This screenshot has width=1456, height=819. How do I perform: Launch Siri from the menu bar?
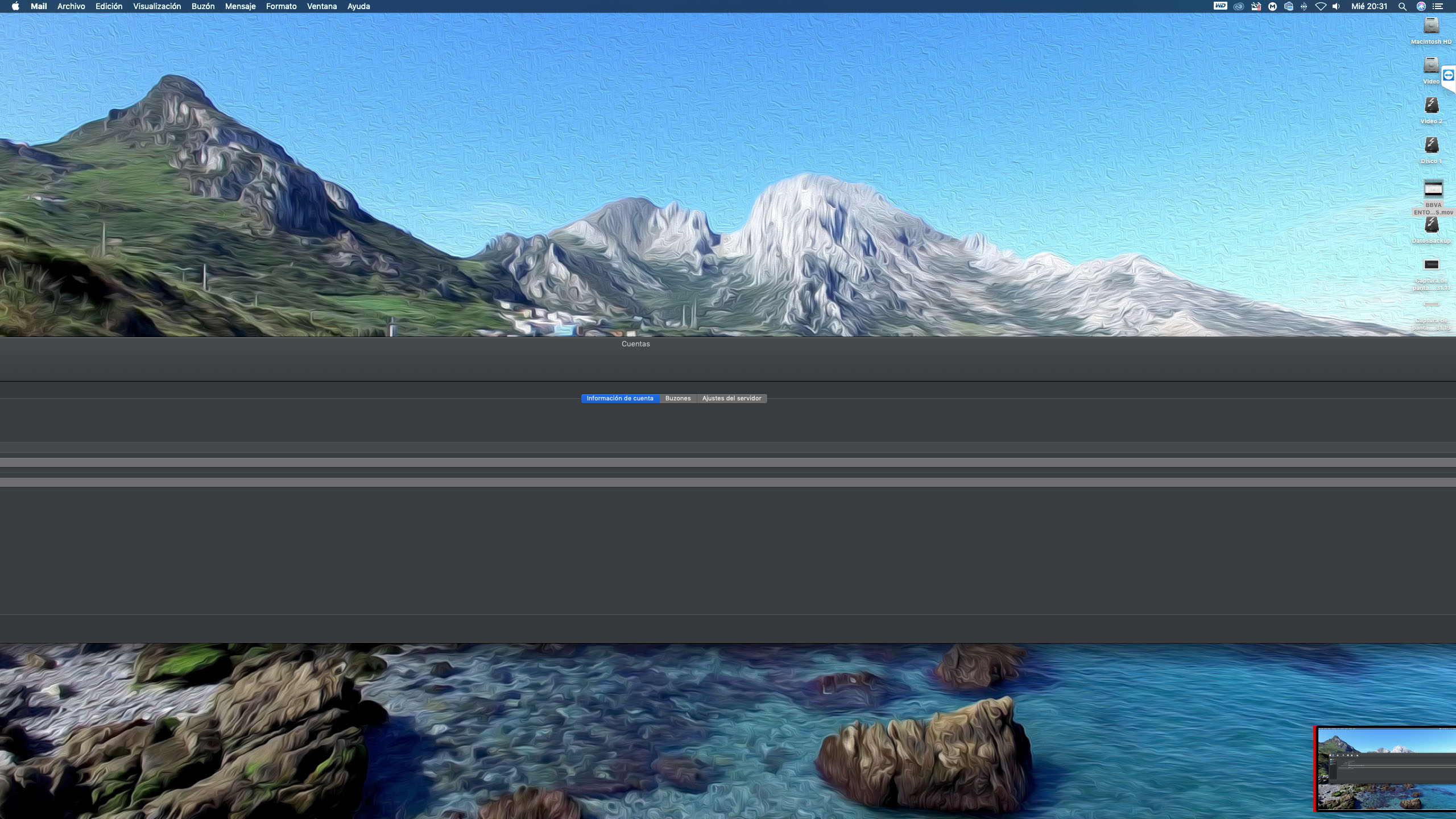1421,6
